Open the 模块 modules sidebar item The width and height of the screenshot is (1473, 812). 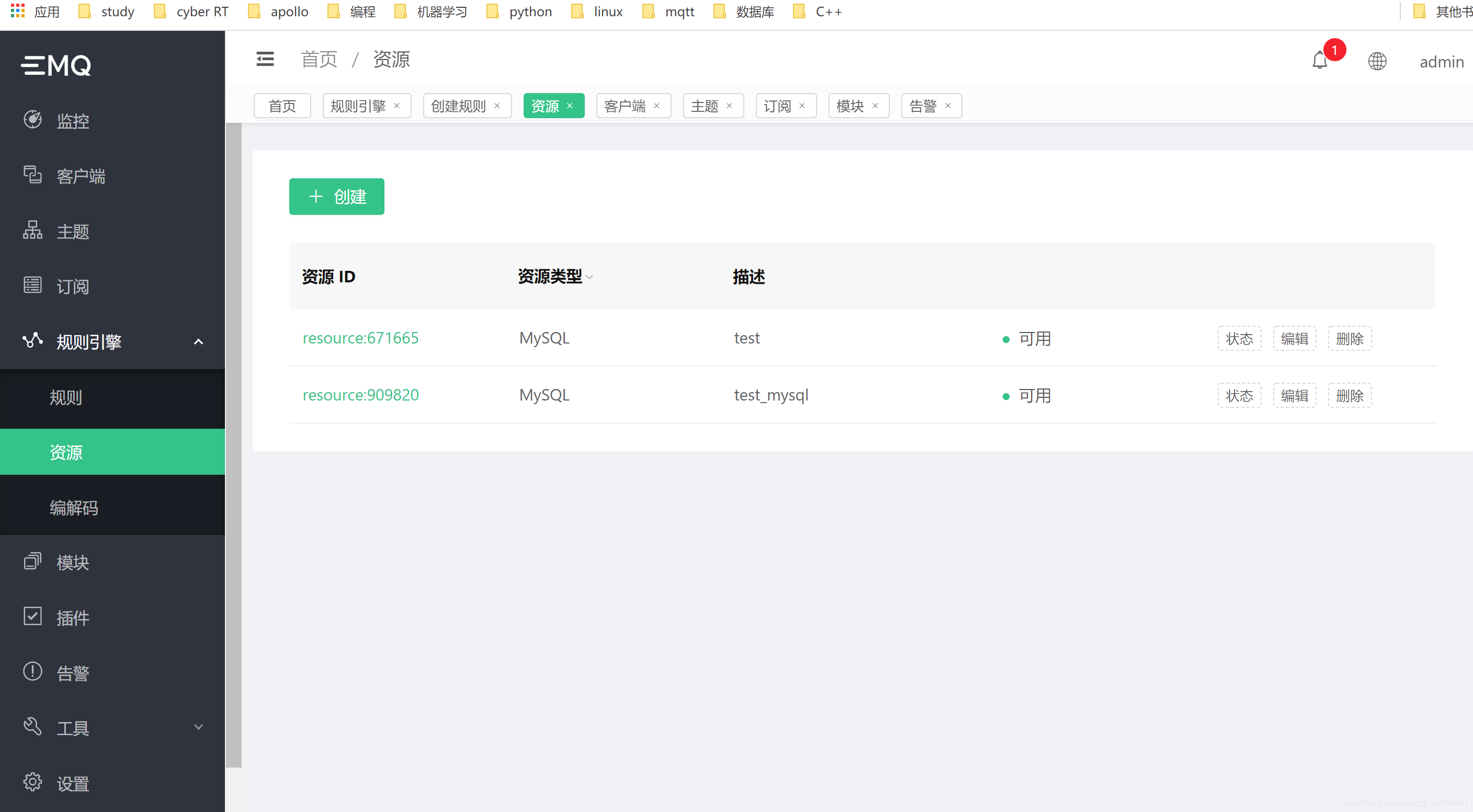(73, 562)
